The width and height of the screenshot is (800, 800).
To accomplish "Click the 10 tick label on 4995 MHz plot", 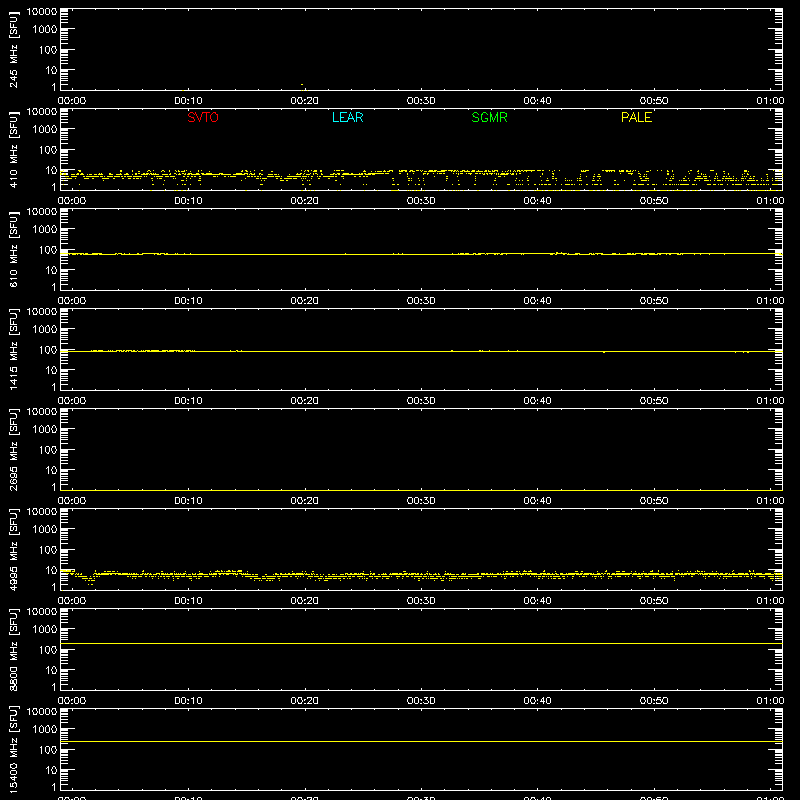I will pos(51,570).
